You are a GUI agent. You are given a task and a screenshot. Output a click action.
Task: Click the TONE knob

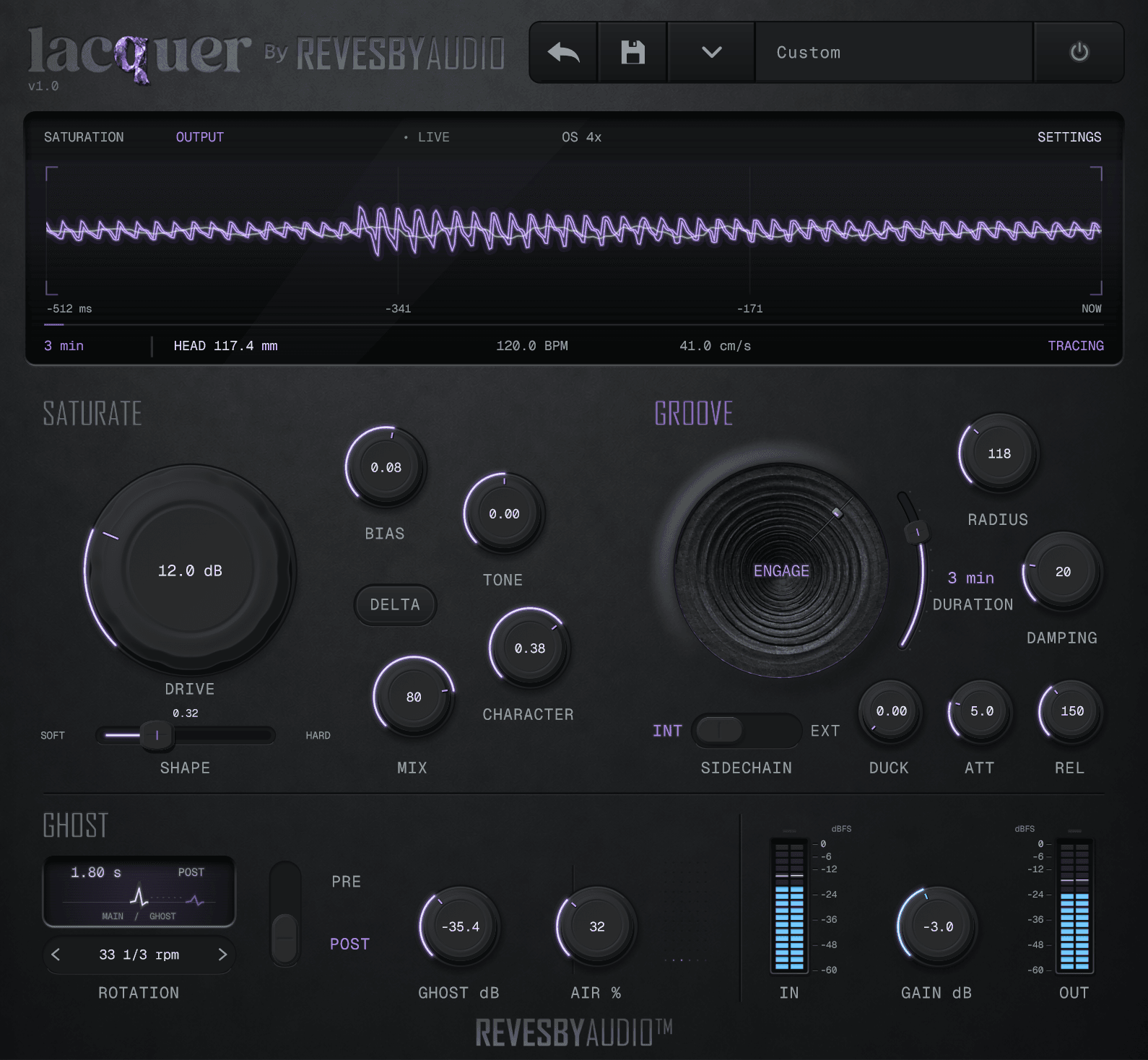pos(504,513)
